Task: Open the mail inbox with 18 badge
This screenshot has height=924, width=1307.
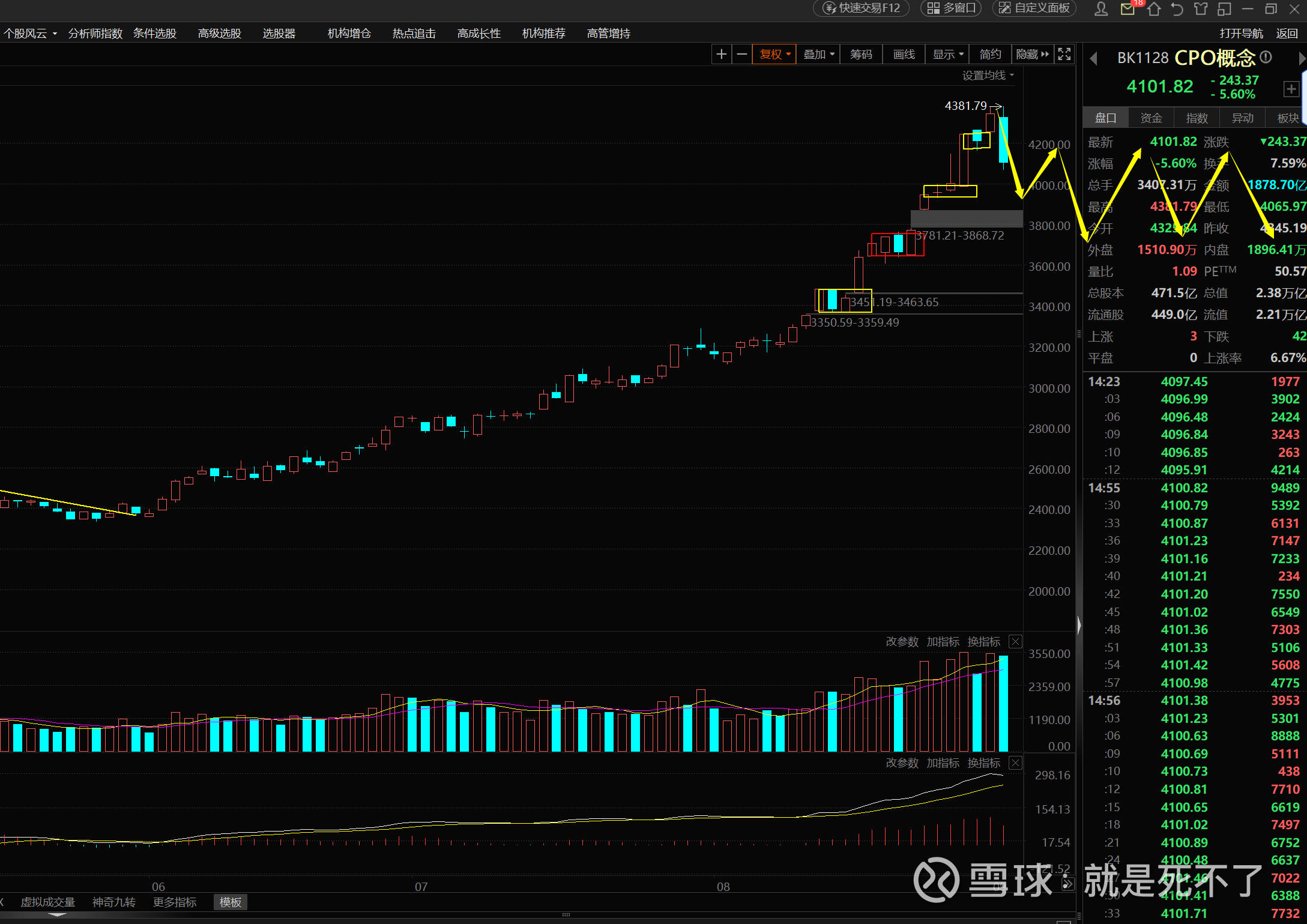Action: (x=1127, y=8)
